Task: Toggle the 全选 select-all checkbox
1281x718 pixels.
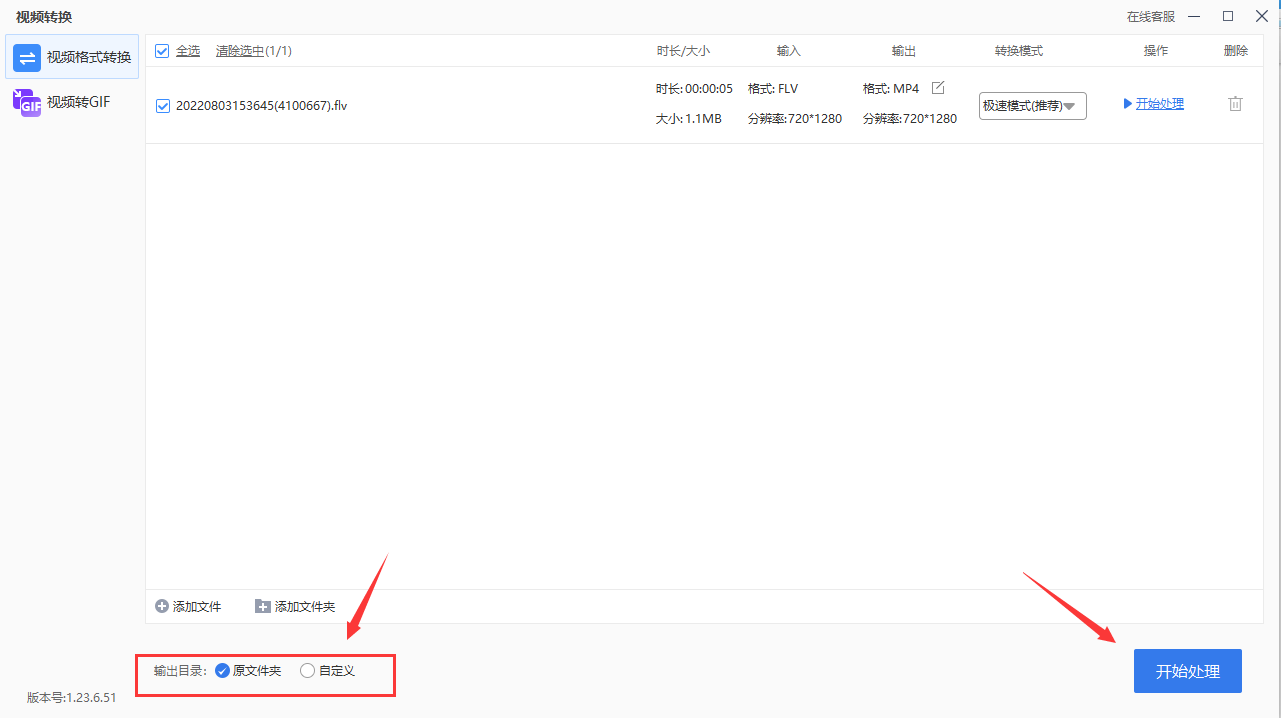Action: tap(162, 51)
